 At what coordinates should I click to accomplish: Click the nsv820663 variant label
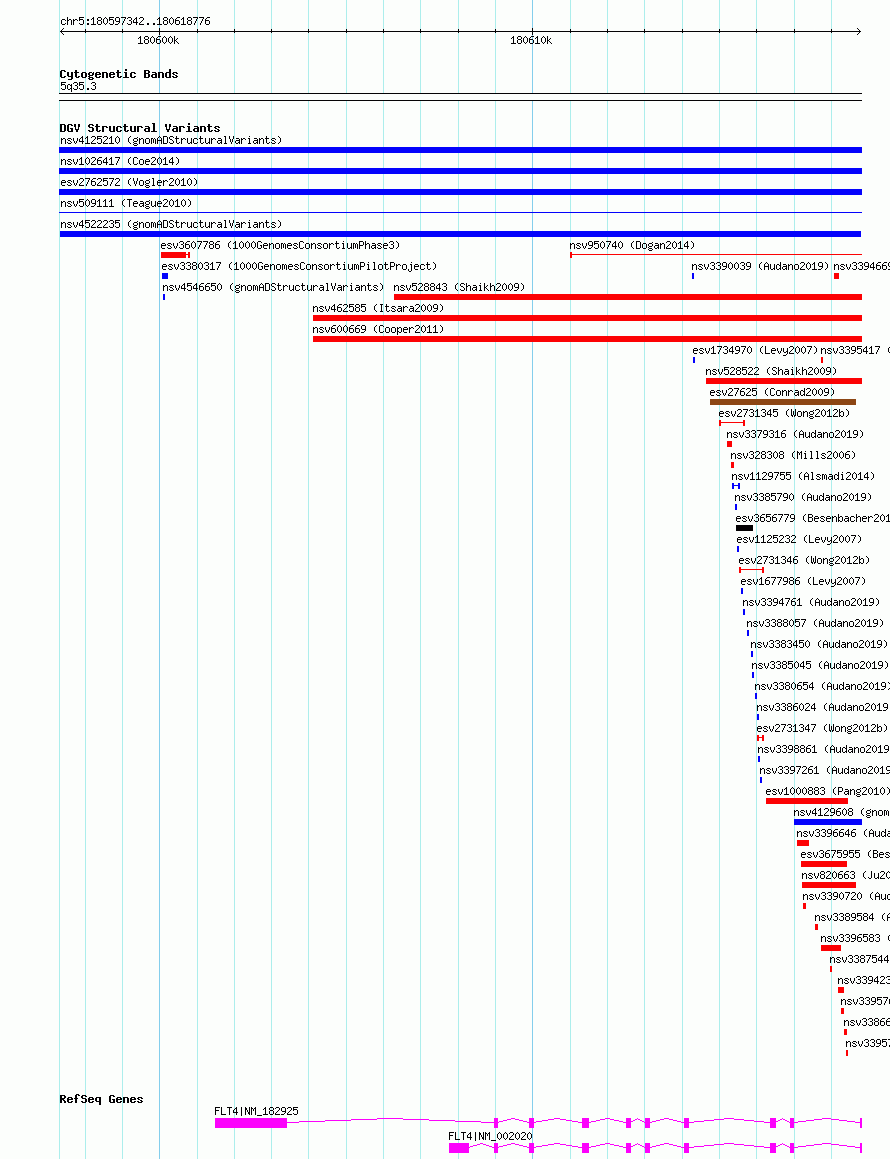coord(846,875)
